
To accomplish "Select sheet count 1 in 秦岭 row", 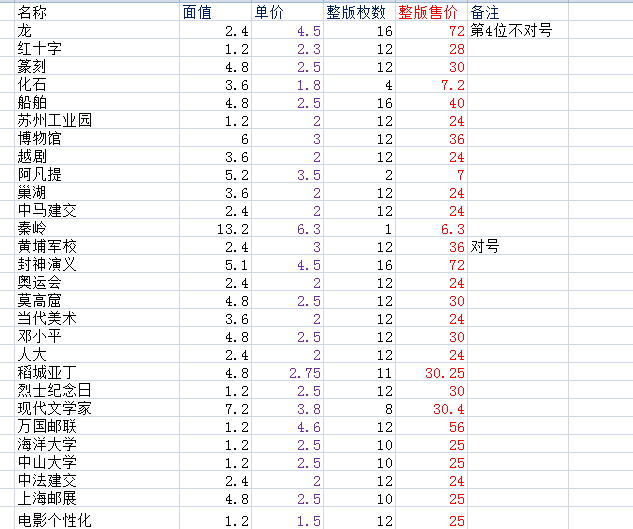I will pyautogui.click(x=359, y=229).
